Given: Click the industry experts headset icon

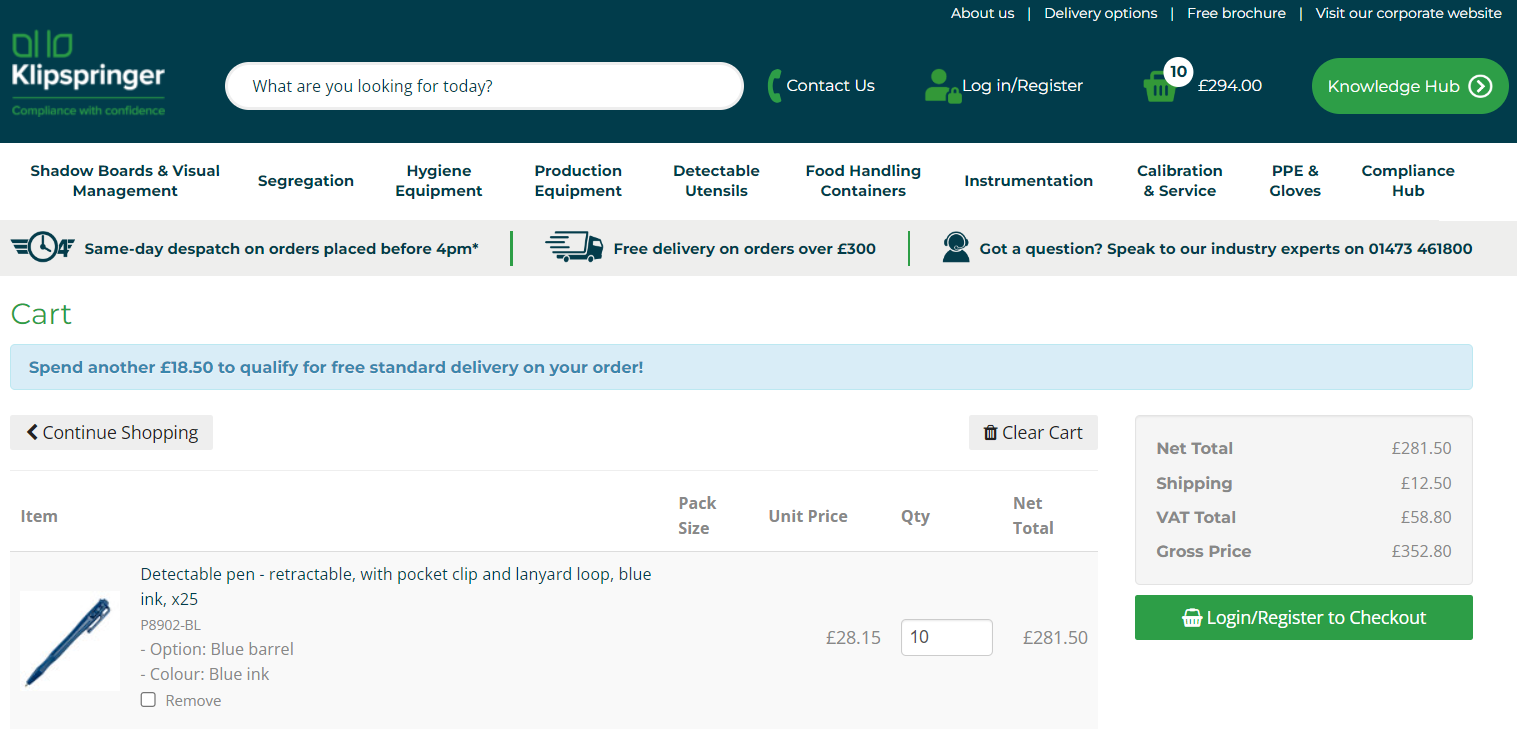Looking at the screenshot, I should pyautogui.click(x=955, y=247).
